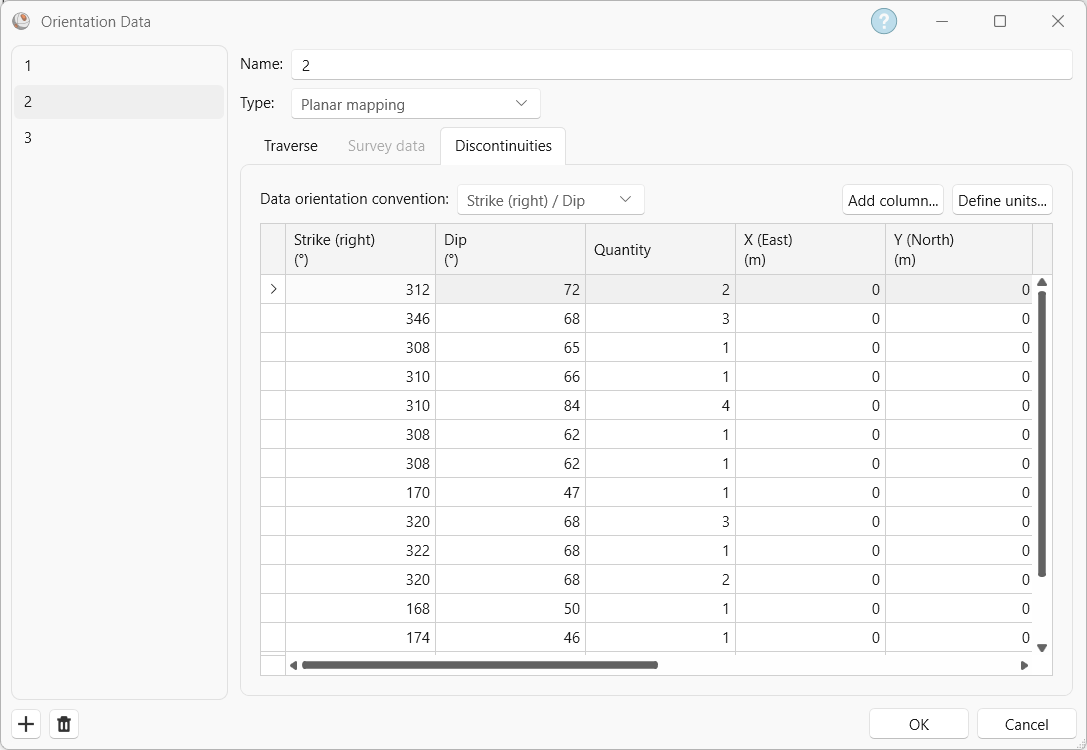Confirm changes with the OK button
The height and width of the screenshot is (750, 1087).
(x=917, y=723)
